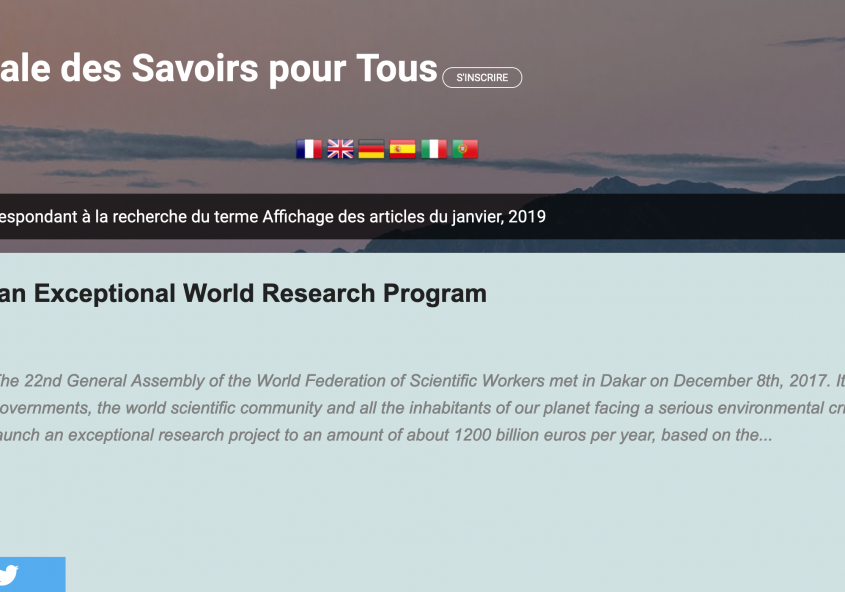Choose the German flag language option
Screen dimensions: 845x592
point(371,149)
